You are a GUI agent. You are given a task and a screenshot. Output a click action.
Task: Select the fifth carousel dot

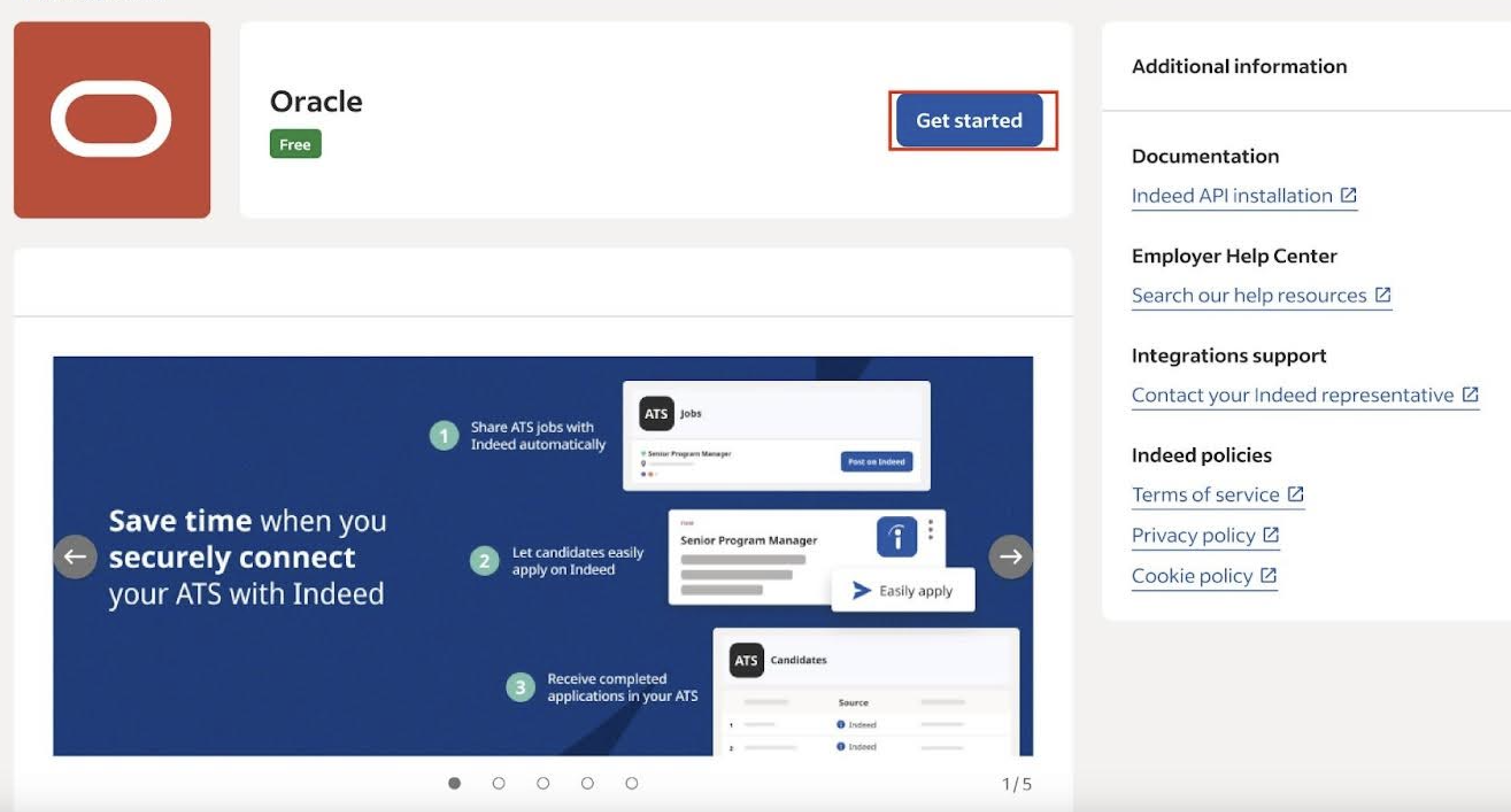632,783
